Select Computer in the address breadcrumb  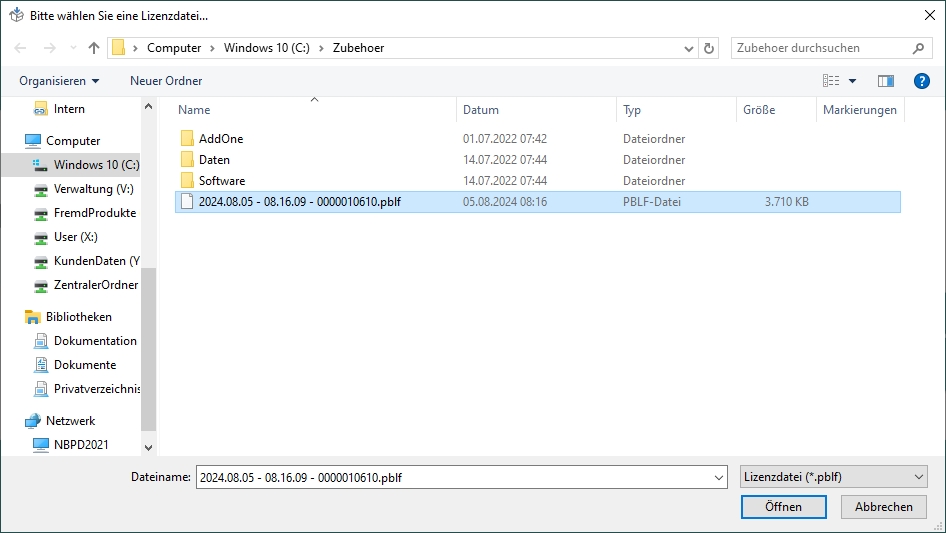(174, 48)
